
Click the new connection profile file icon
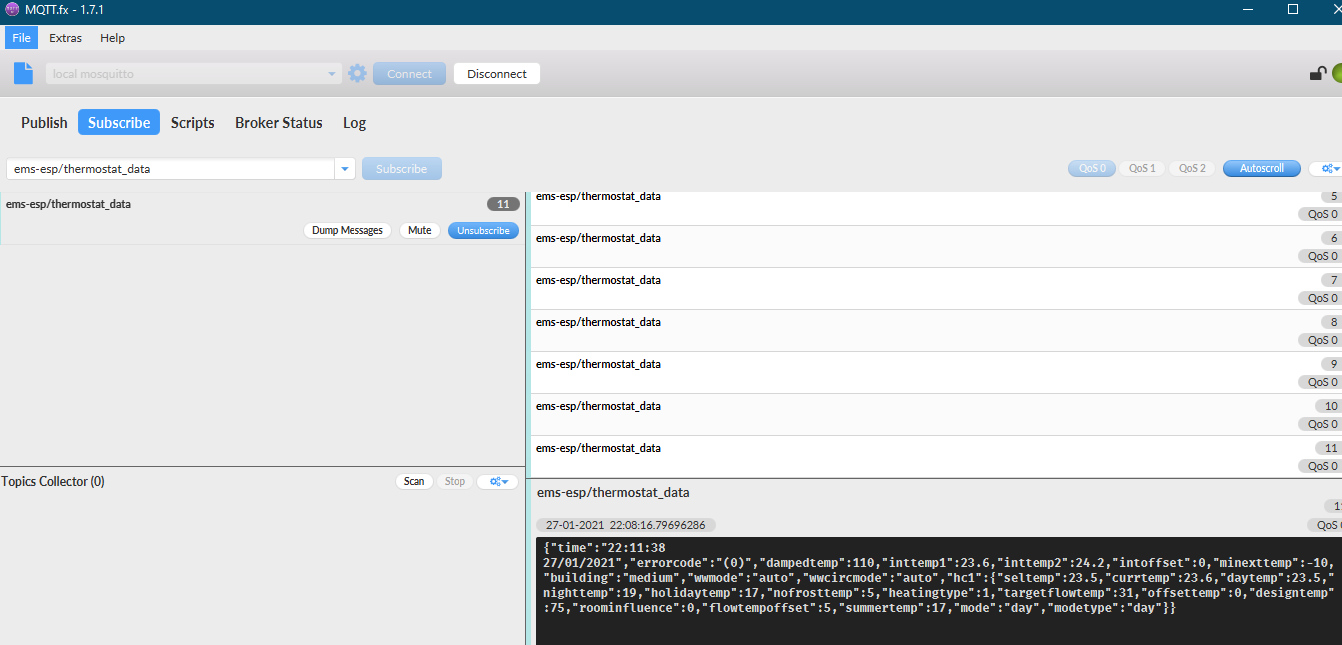pyautogui.click(x=24, y=73)
